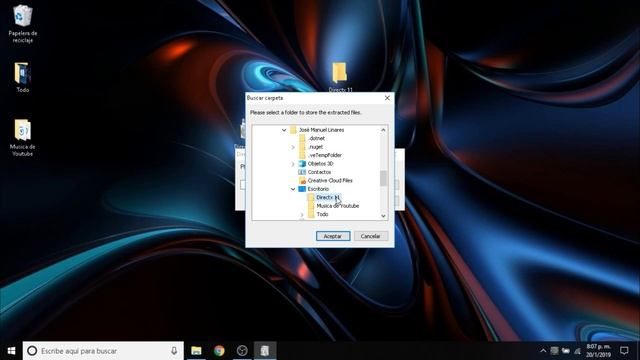Viewport: 640px width, 360px height.
Task: Select Directx 11 folder in tree
Action: (x=328, y=198)
